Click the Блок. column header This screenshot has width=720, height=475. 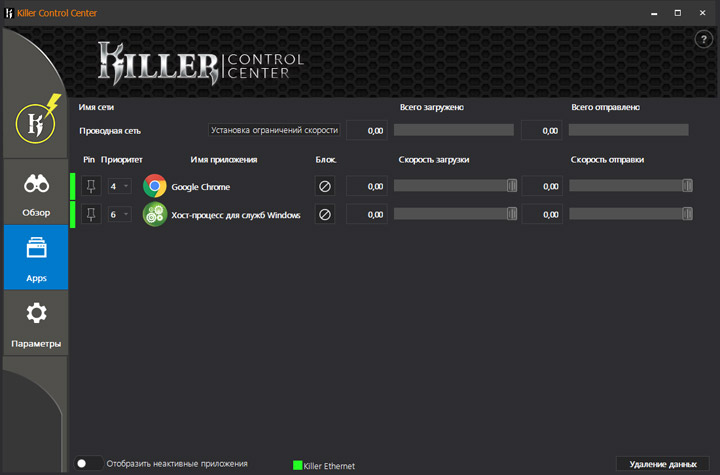click(326, 159)
